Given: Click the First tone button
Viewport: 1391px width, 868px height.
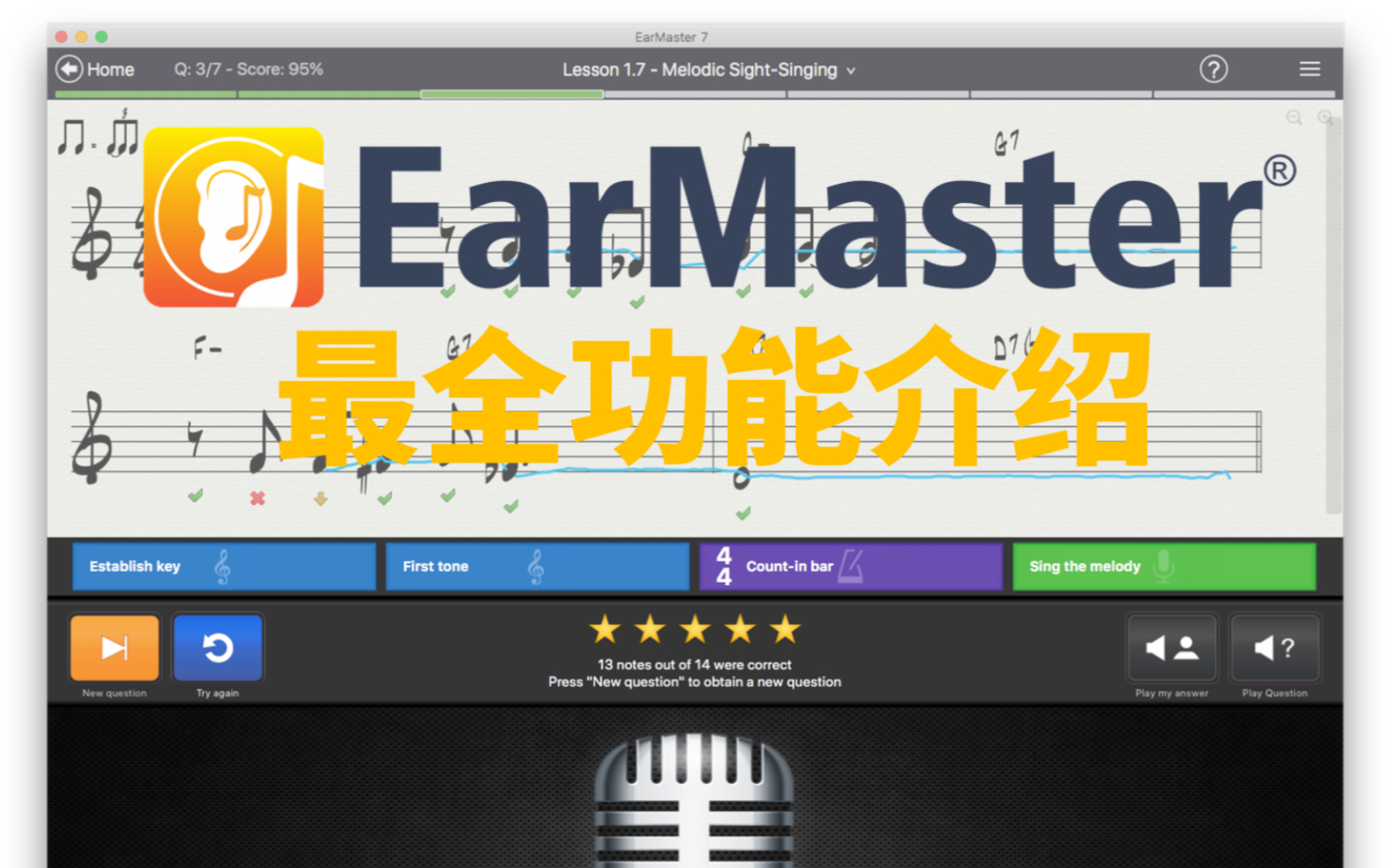Looking at the screenshot, I should tap(537, 566).
